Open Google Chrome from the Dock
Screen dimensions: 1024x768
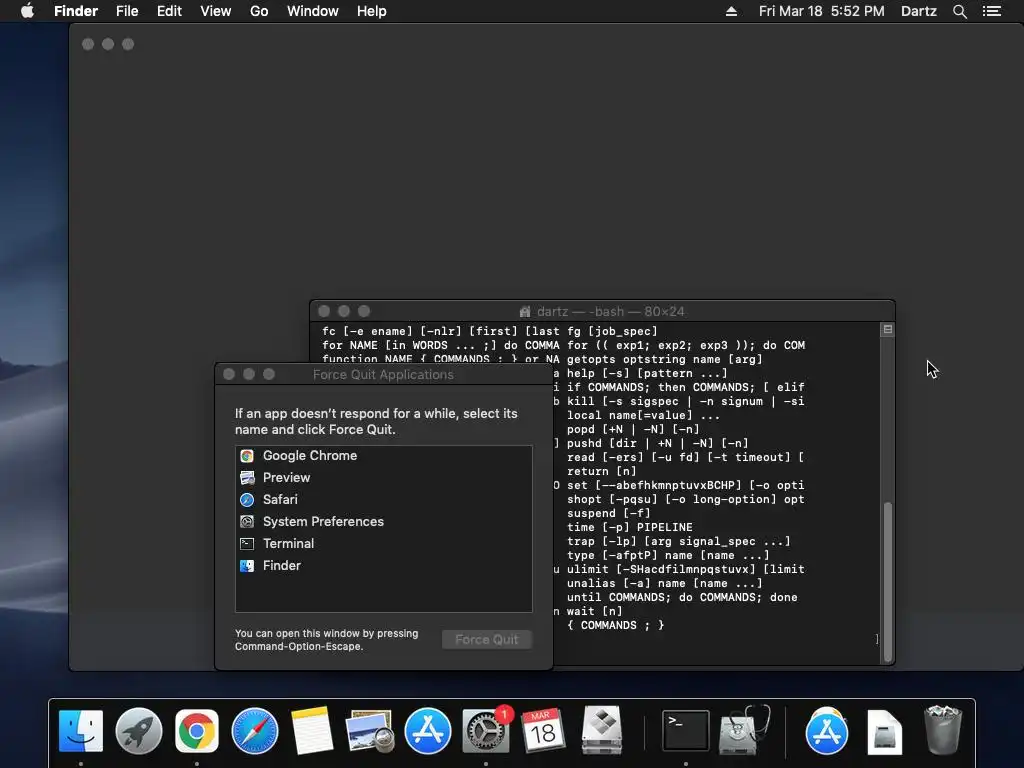pos(197,731)
